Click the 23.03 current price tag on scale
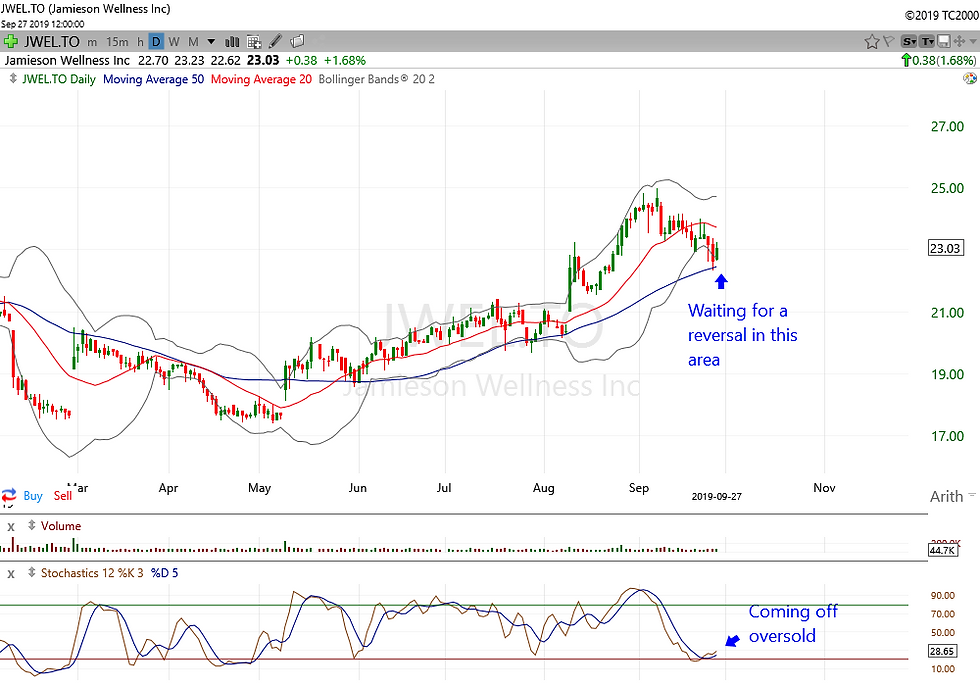 tap(945, 248)
